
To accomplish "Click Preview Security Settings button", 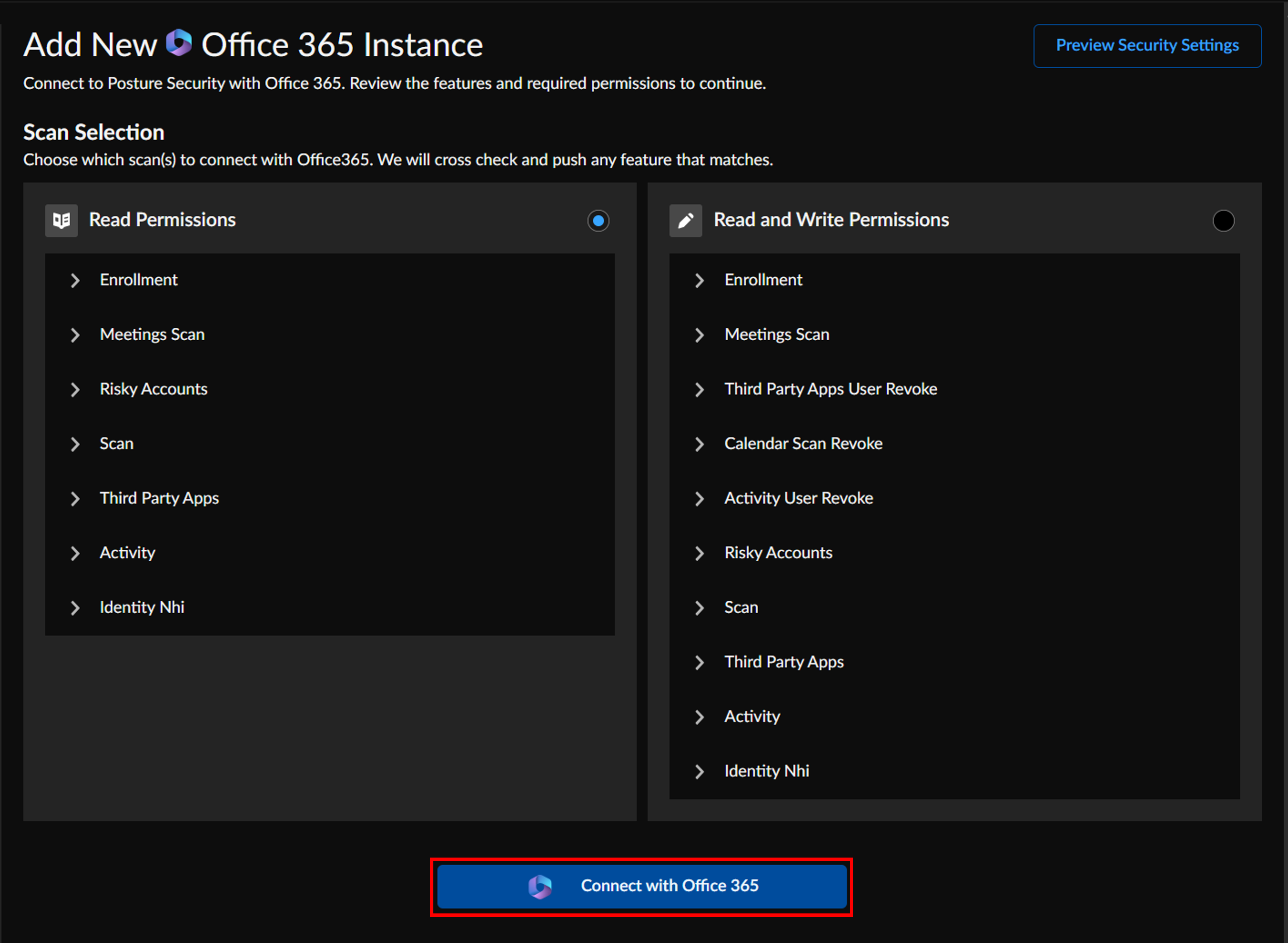I will pos(1147,46).
